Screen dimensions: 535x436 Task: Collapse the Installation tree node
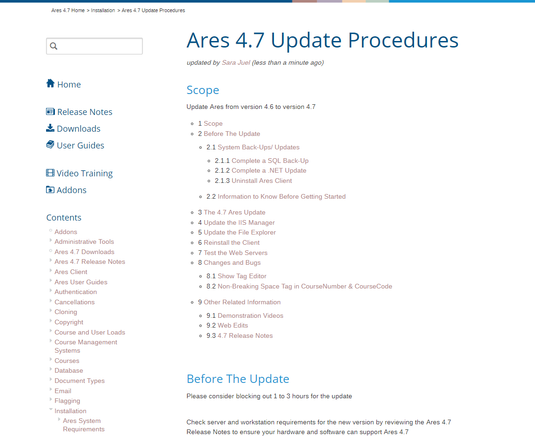point(50,410)
